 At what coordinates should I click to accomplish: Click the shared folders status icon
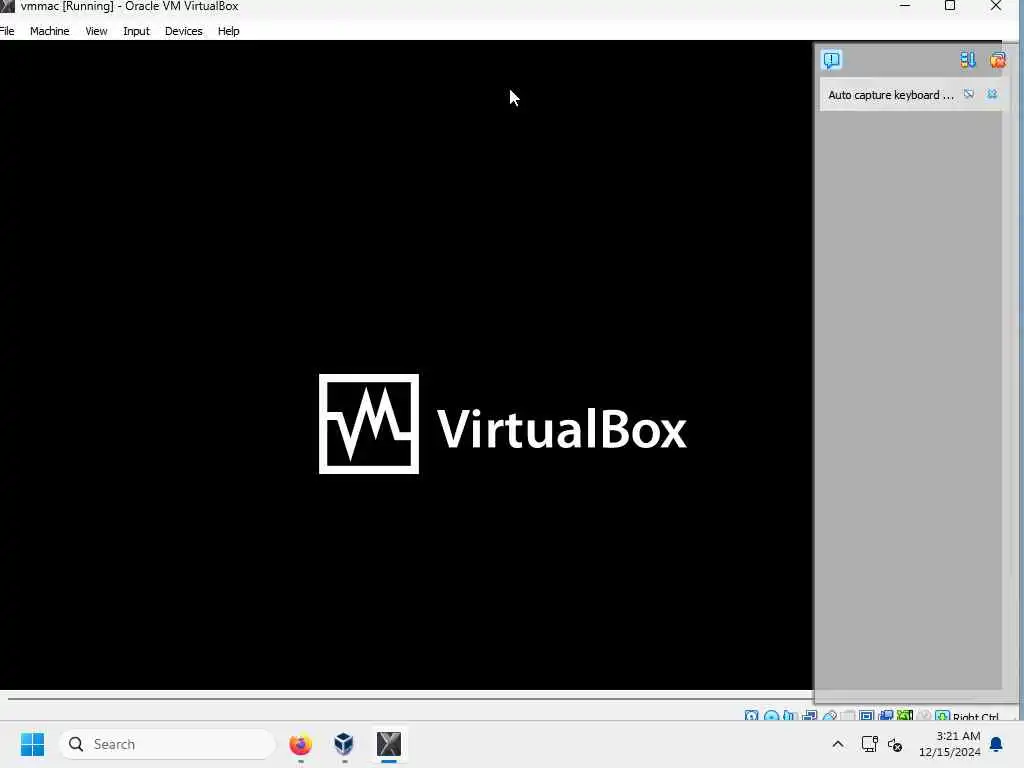point(848,716)
